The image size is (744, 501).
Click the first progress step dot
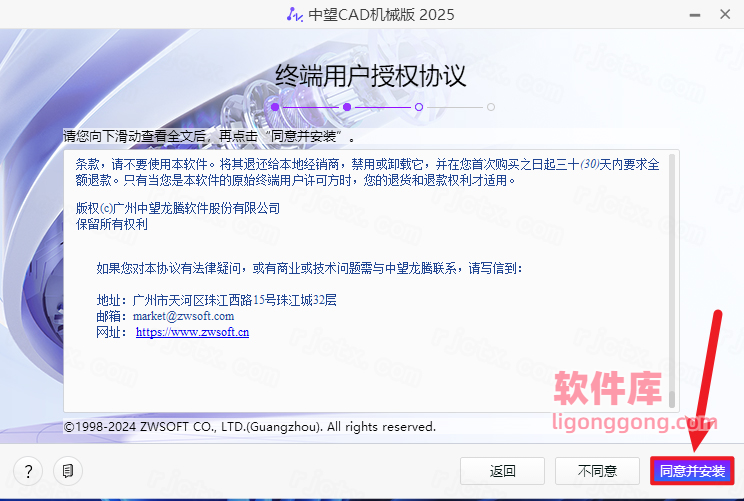[x=275, y=107]
